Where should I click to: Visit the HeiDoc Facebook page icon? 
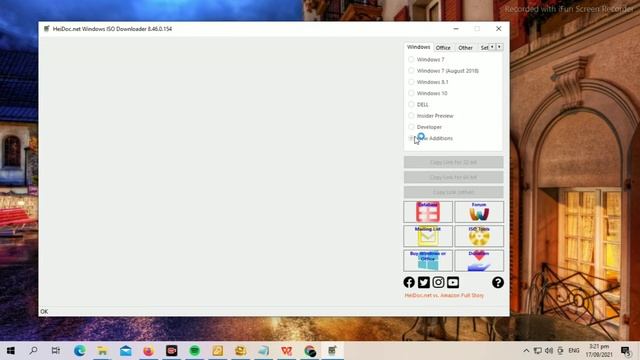click(409, 282)
